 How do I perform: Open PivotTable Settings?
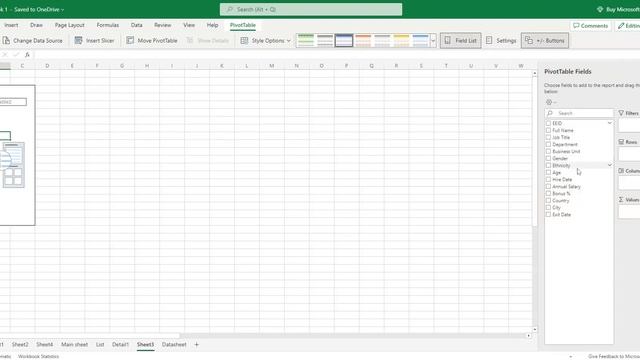[501, 40]
